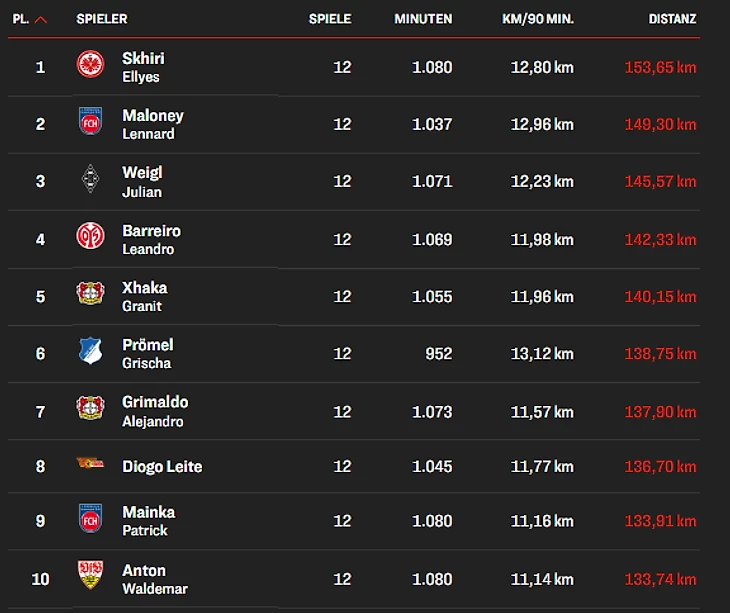Sort table by the Spiele column
This screenshot has height=613, width=730.
(329, 19)
